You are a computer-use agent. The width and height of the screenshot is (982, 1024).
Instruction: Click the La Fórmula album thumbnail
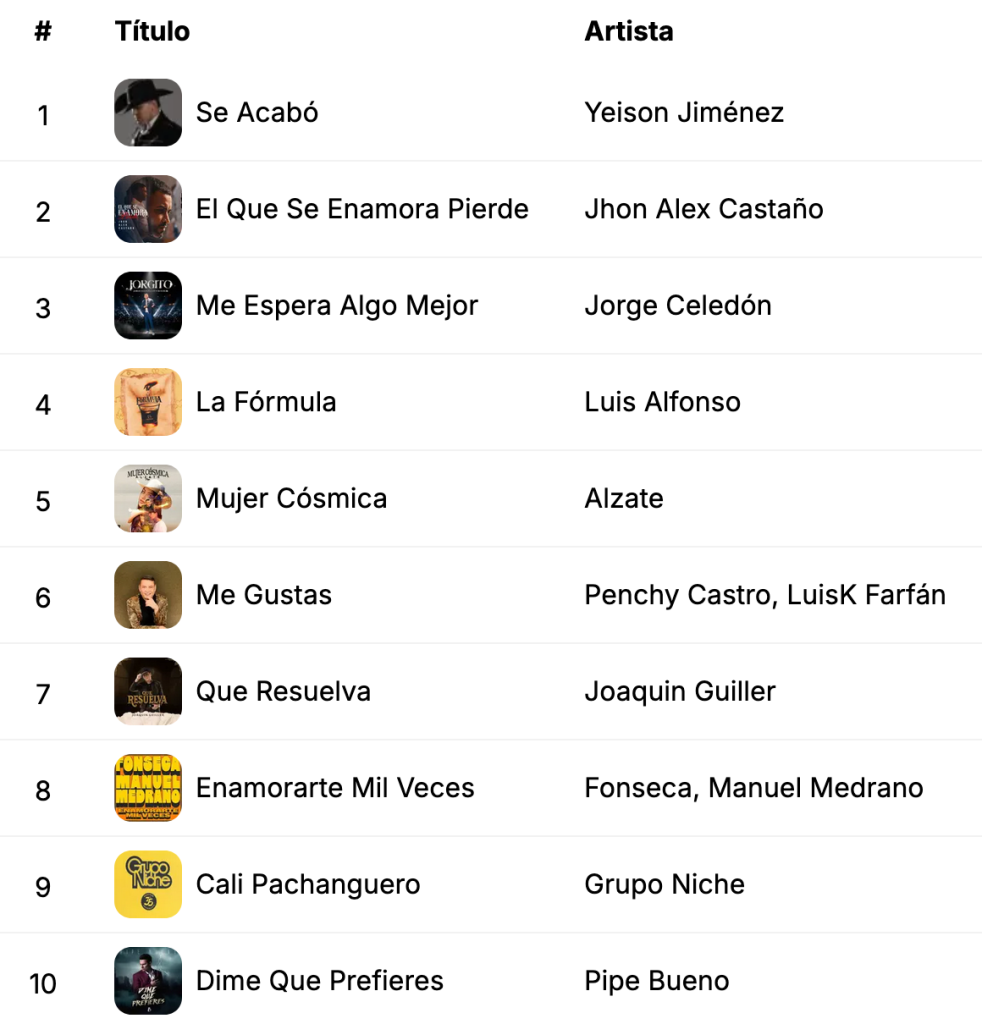(x=148, y=402)
